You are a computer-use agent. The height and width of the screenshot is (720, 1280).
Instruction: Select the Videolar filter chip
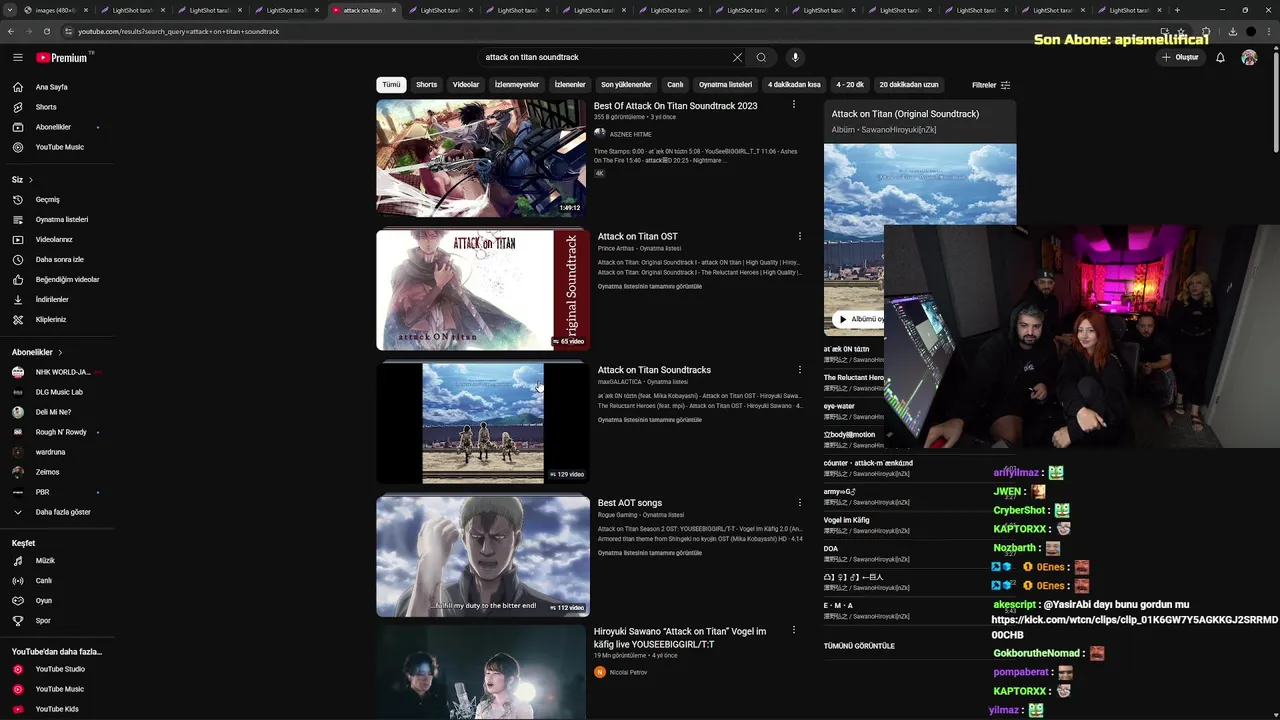point(466,85)
